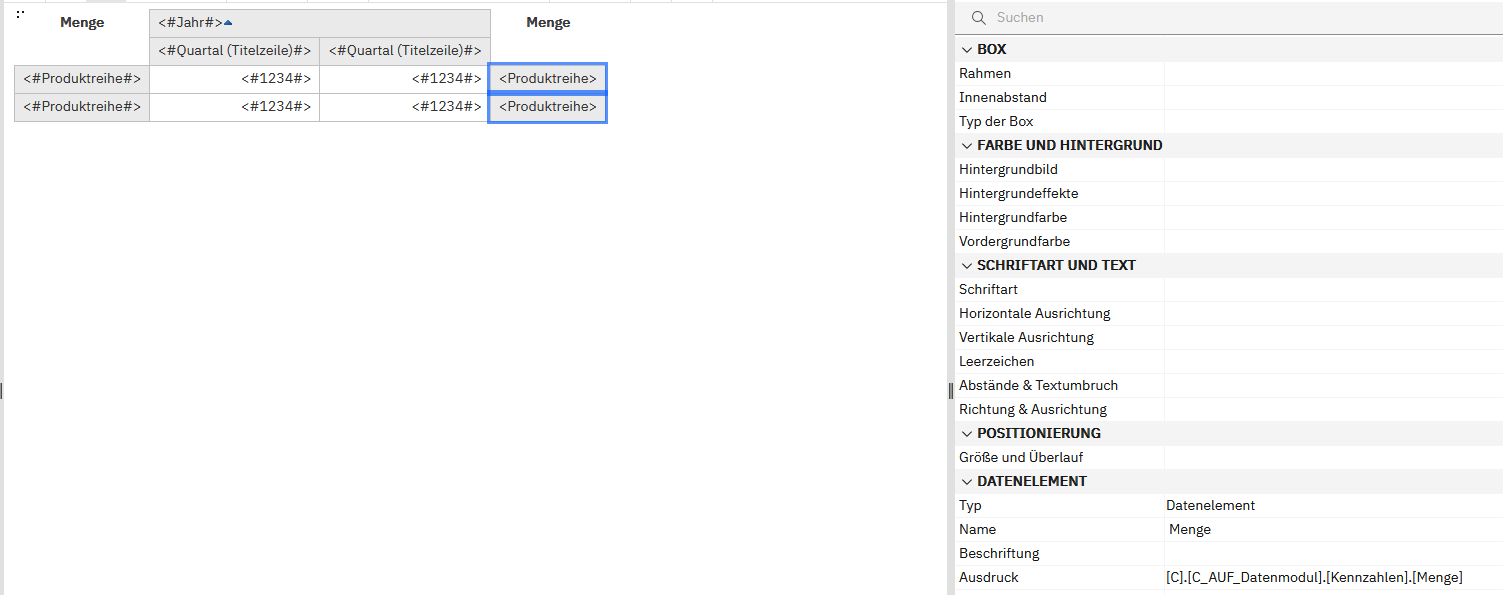
Task: Click the crosstab selector dots at top-left corner
Action: tap(20, 14)
